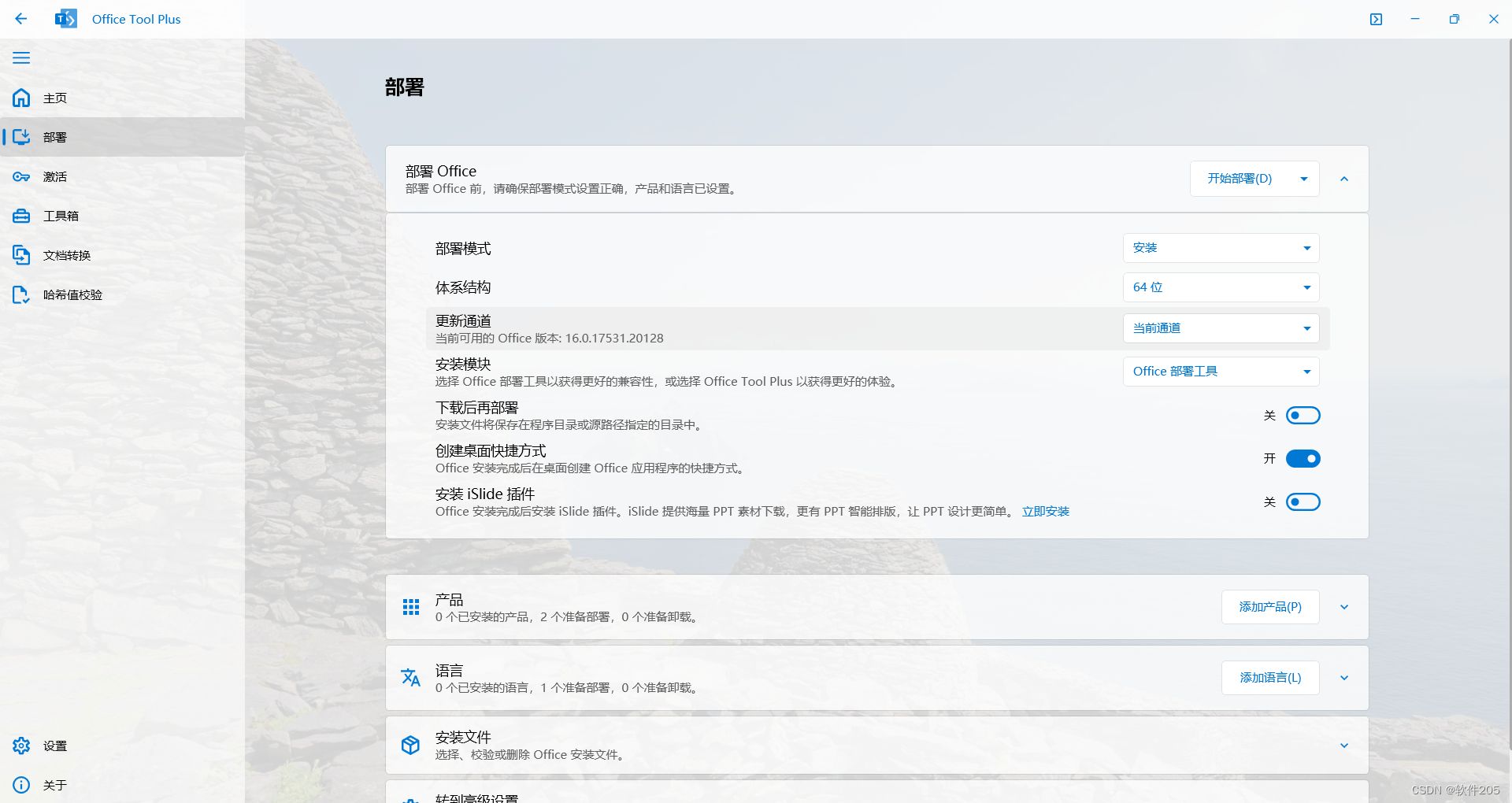1512x803 pixels.
Task: Open the 部署模式 dropdown showing 安装
Action: coord(1221,248)
